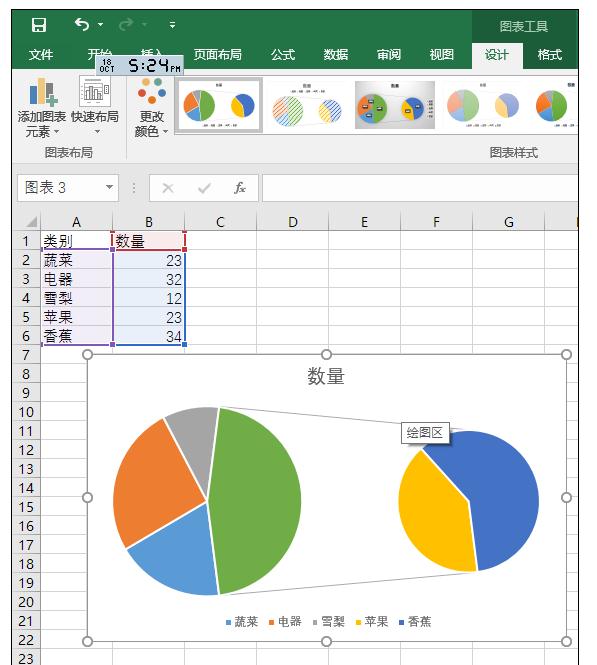Select the striped pattern chart style thumbnail
This screenshot has height=665, width=597.
point(307,106)
